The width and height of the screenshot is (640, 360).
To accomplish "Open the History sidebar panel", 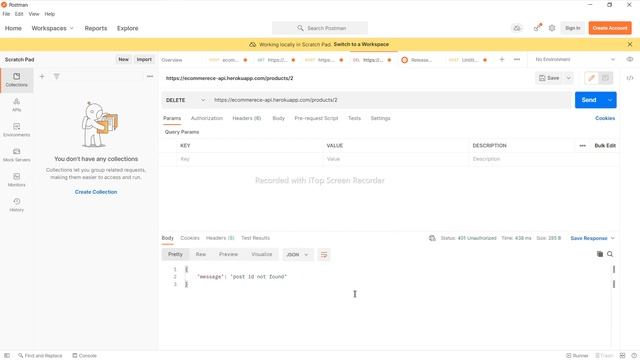I will (16, 204).
